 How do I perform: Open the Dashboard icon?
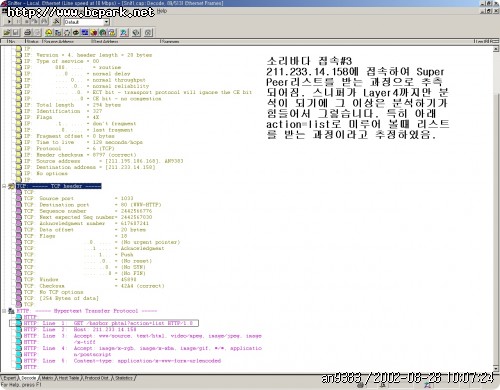[x=49, y=32]
